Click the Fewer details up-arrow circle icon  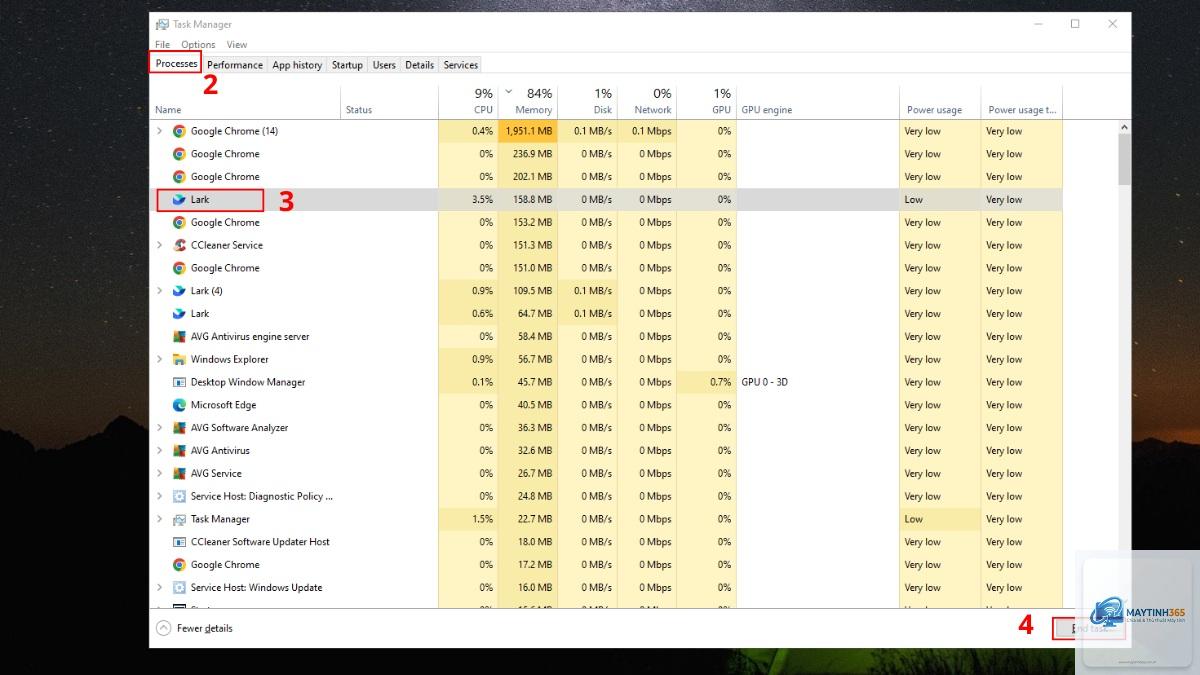[x=163, y=628]
